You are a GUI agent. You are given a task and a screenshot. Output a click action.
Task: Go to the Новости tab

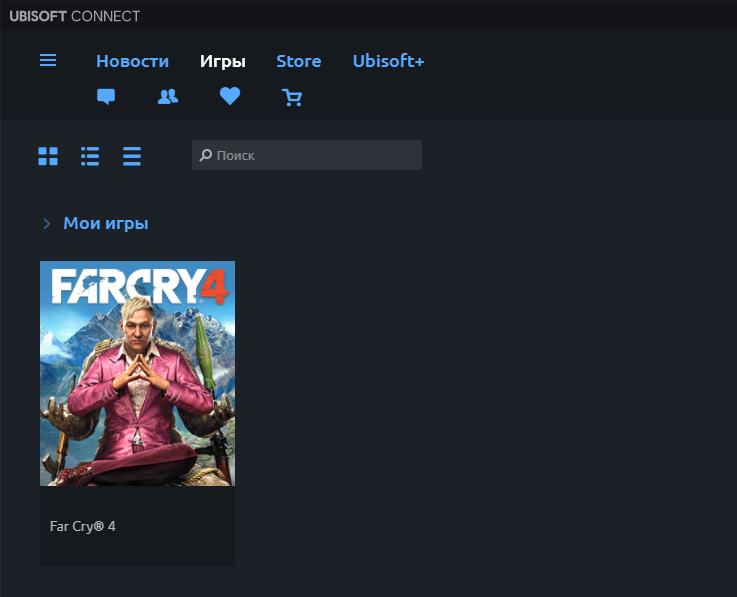click(132, 61)
